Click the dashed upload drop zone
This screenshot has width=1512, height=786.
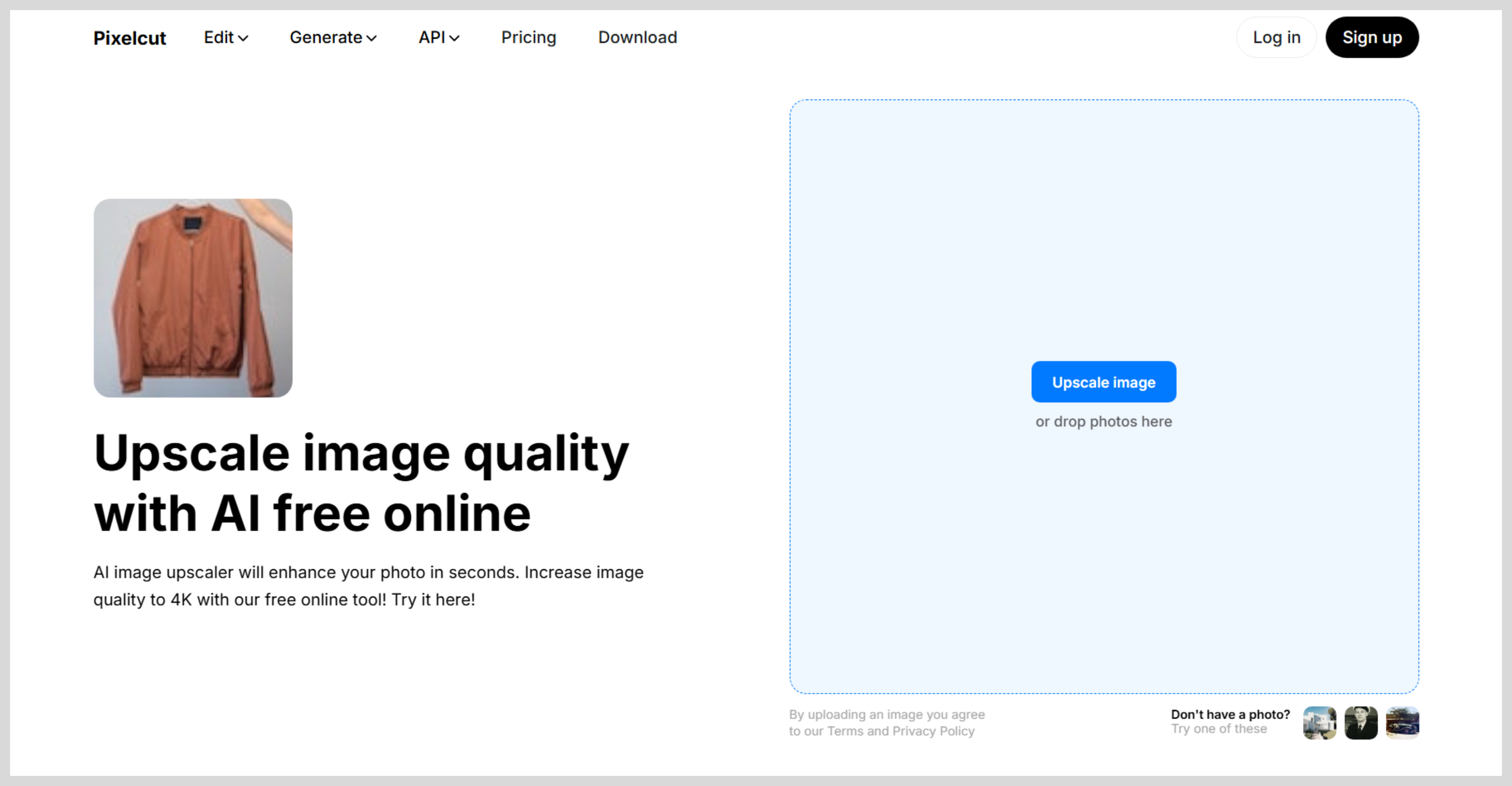point(1104,397)
